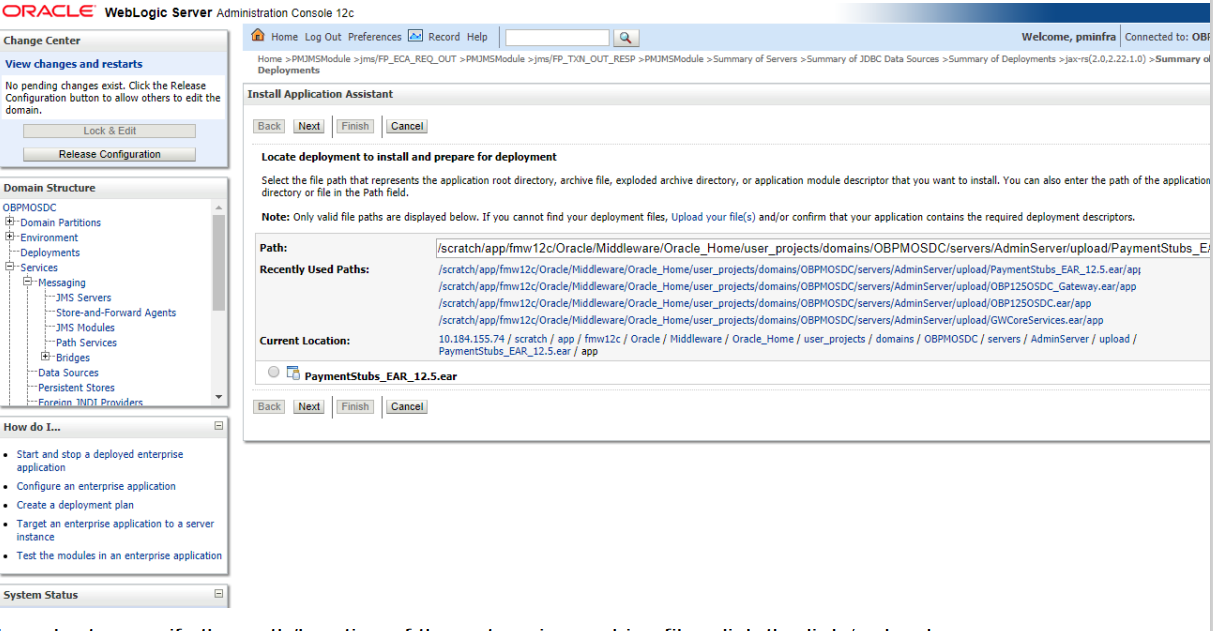Open Target an enterprise application link
The height and width of the screenshot is (631, 1213).
click(x=115, y=530)
